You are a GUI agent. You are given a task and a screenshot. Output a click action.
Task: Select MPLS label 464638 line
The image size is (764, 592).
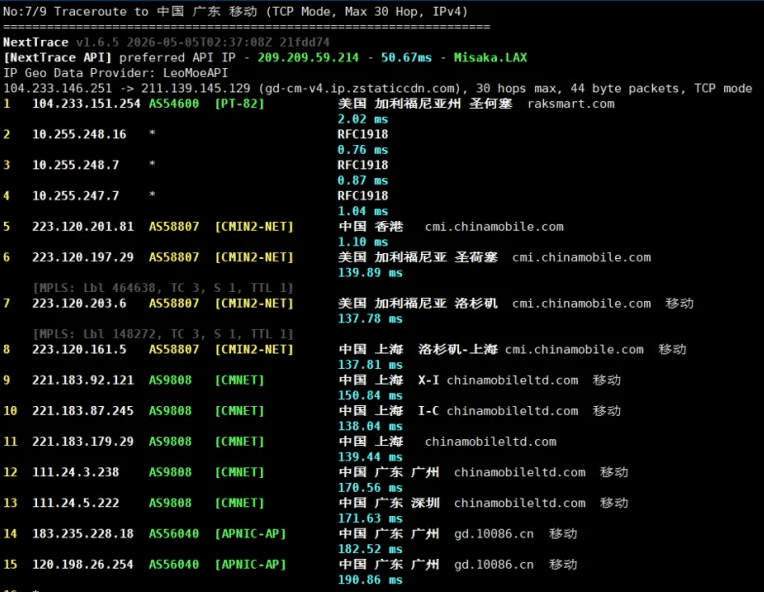163,288
